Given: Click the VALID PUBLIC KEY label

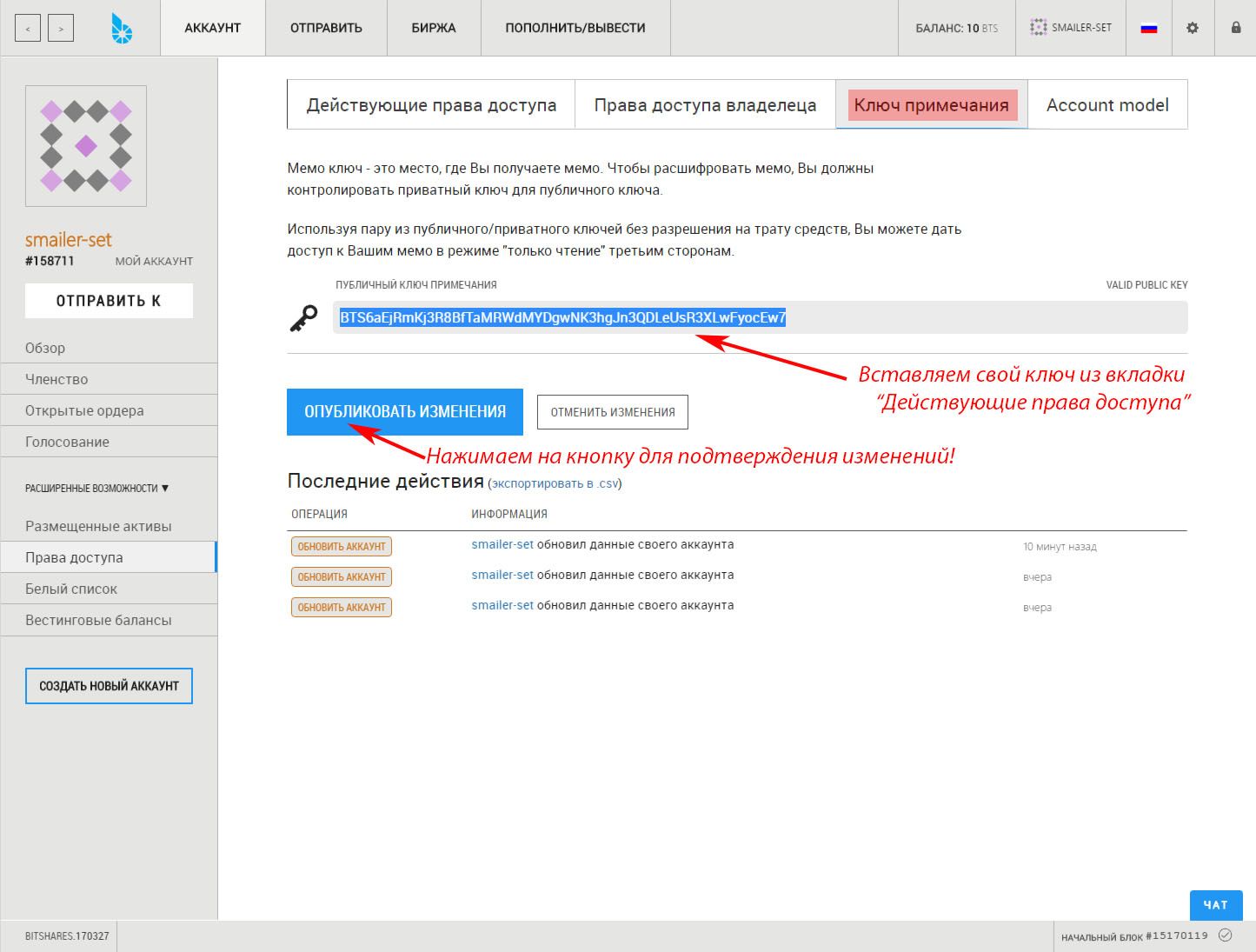Looking at the screenshot, I should (x=1146, y=285).
